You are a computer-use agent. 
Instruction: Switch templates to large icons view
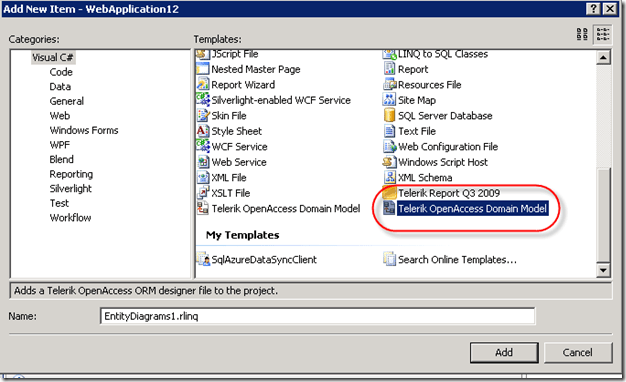582,34
